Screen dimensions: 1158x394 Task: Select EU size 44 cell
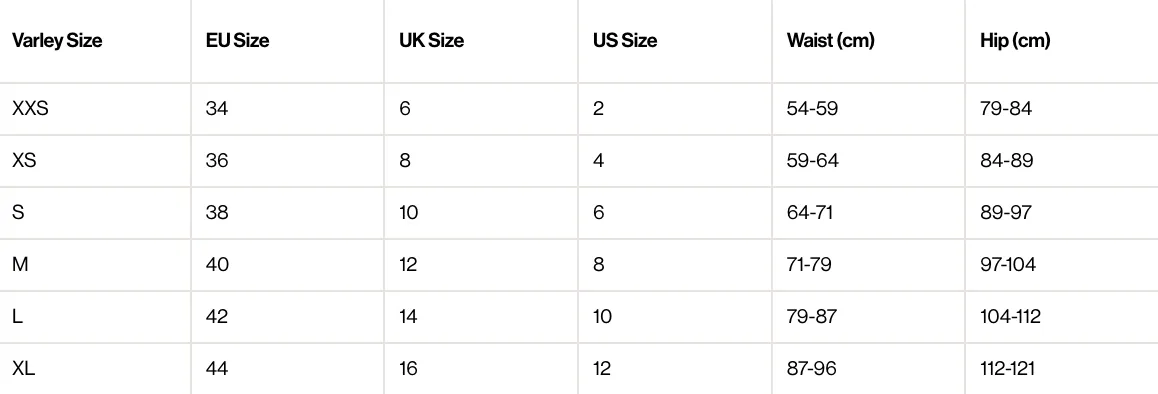[x=217, y=368]
